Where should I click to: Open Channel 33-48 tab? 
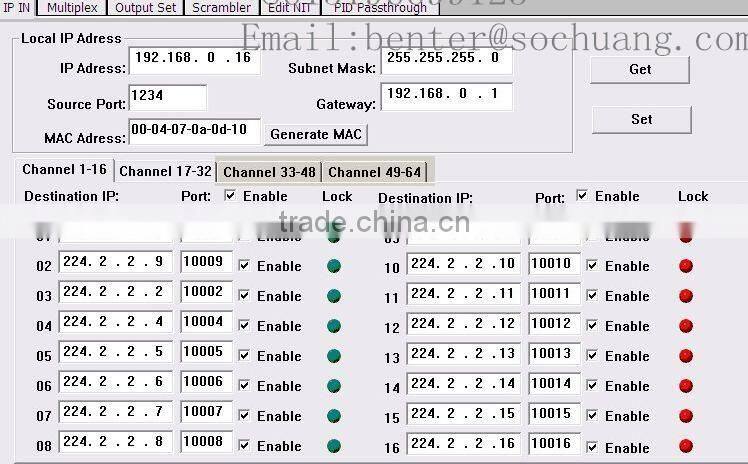[x=270, y=172]
